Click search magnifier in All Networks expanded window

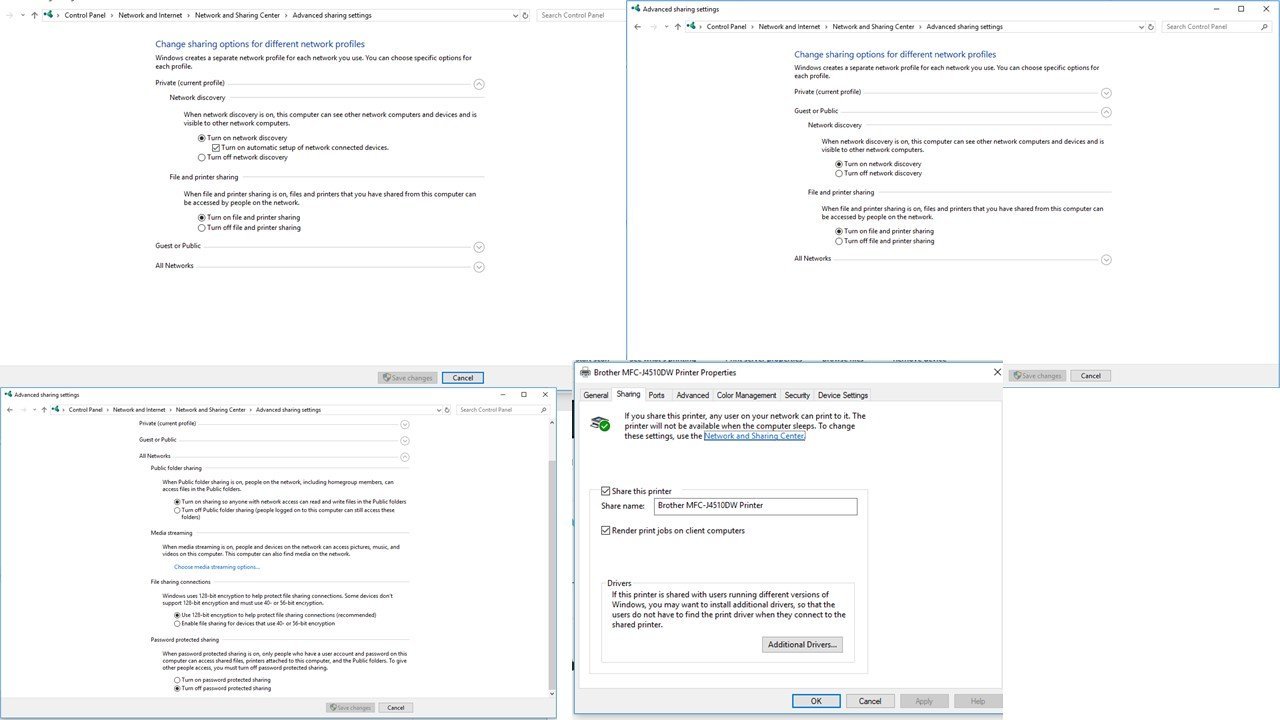(x=544, y=410)
